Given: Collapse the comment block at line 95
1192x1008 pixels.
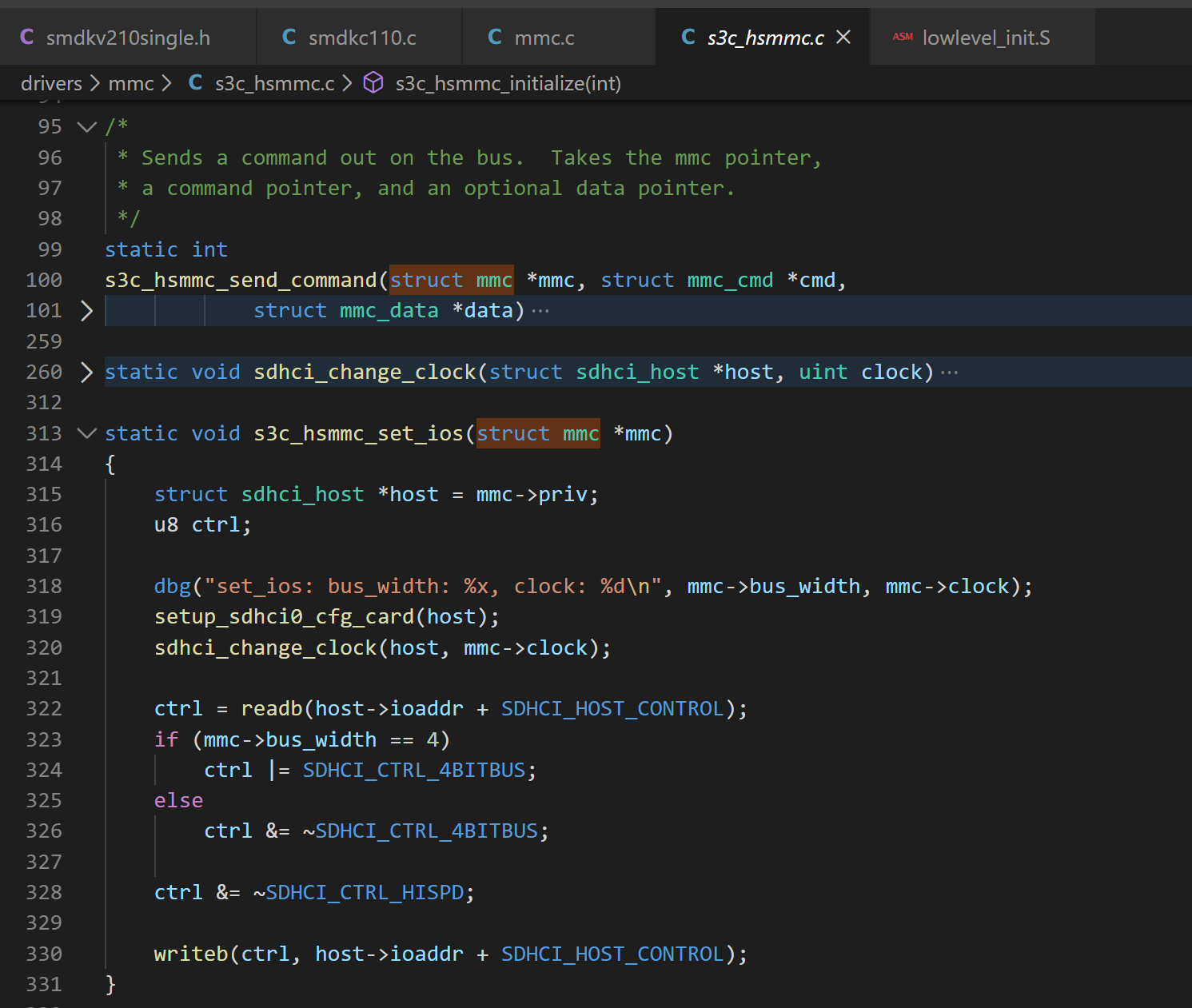Looking at the screenshot, I should point(86,126).
